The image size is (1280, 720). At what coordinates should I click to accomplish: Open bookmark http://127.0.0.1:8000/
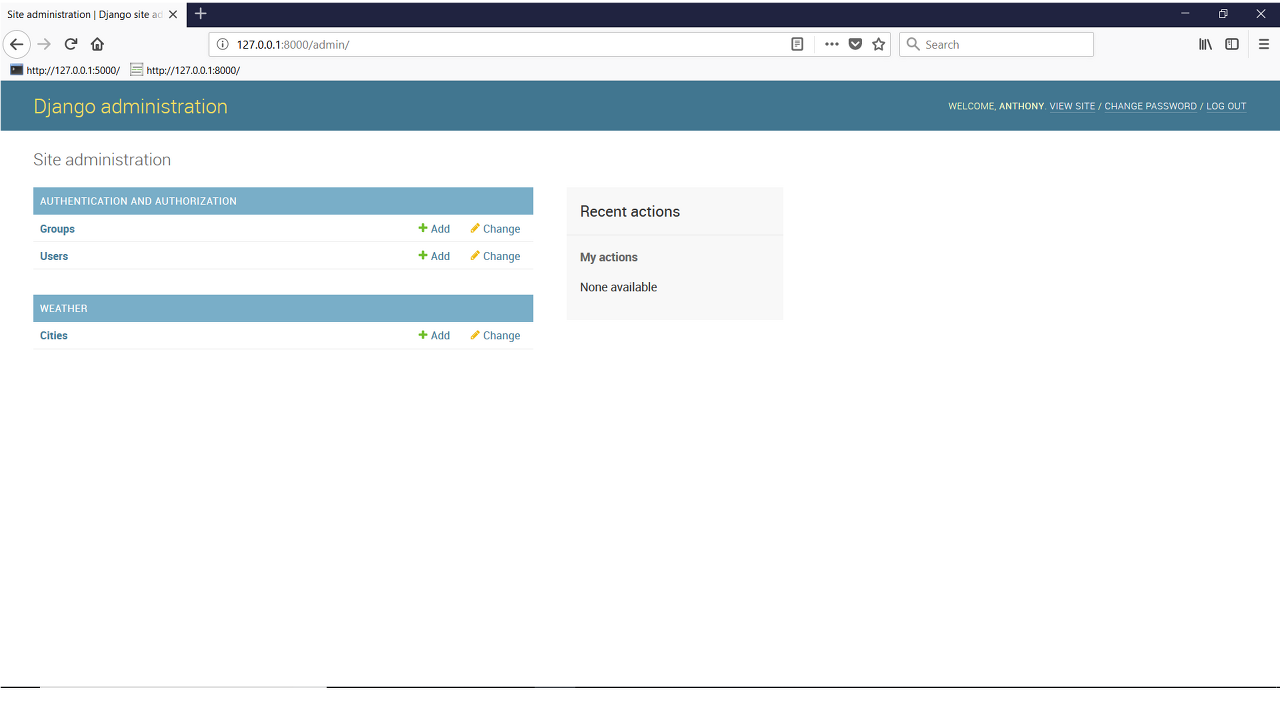(185, 70)
